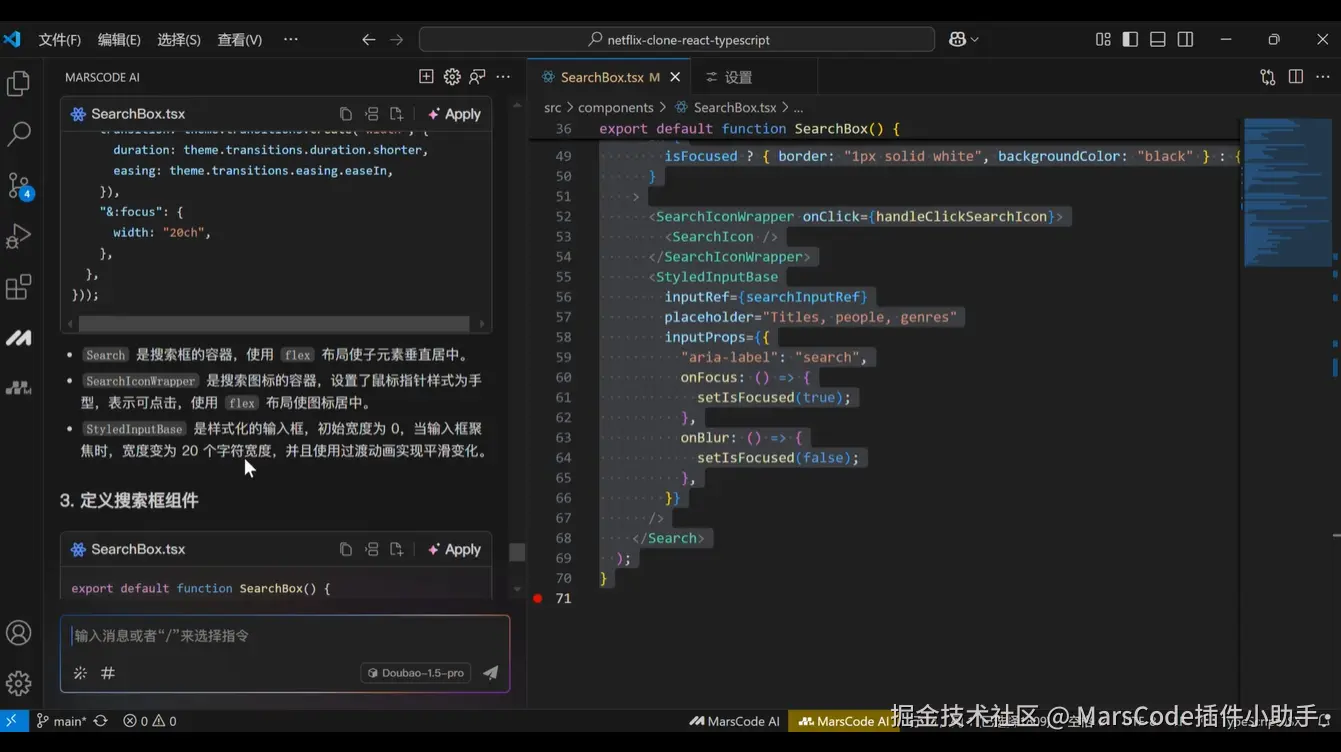Open the Copilot dropdown in title bar
The width and height of the screenshot is (1341, 752).
coord(964,40)
